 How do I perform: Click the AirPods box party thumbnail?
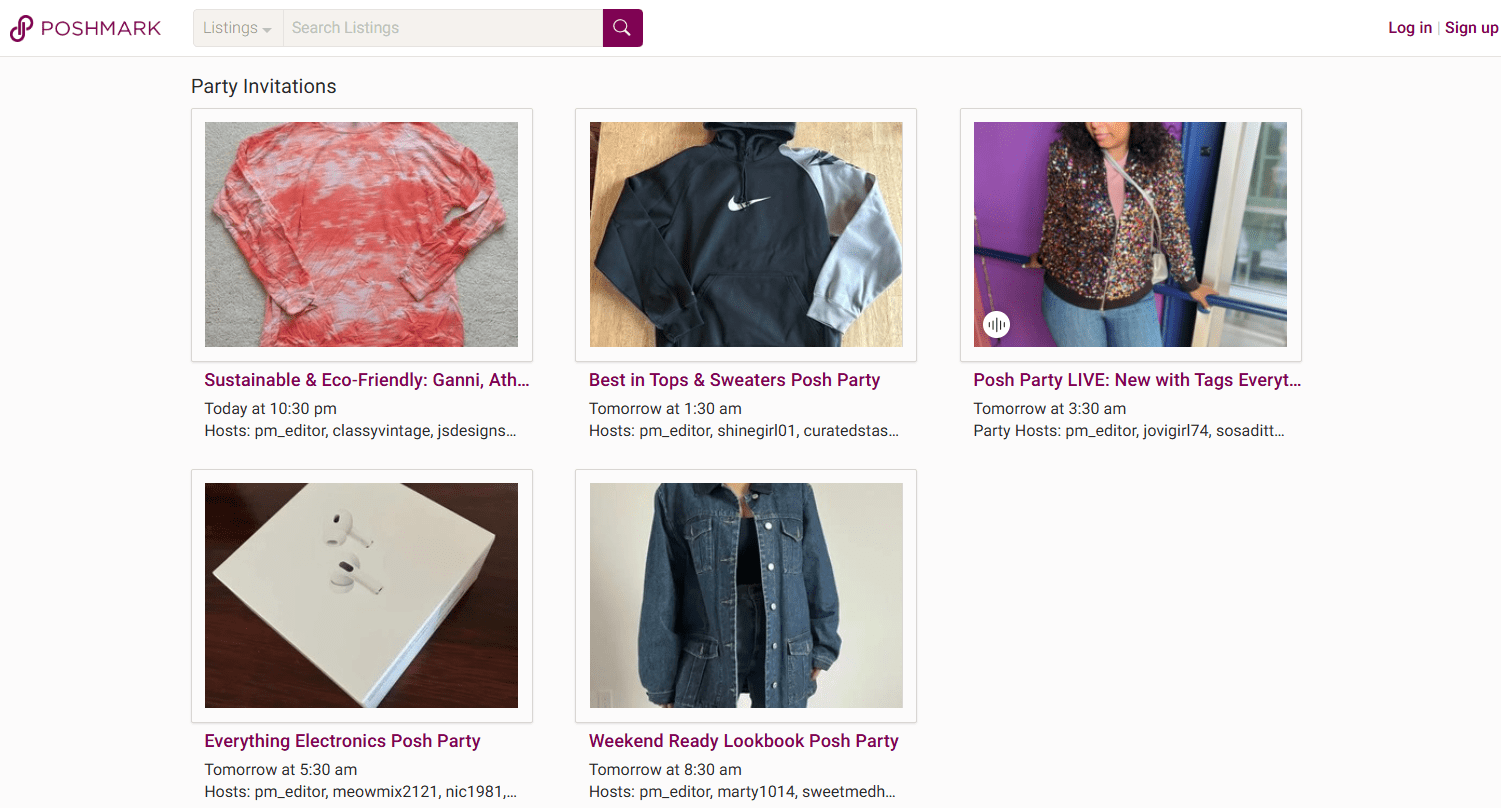tap(361, 595)
